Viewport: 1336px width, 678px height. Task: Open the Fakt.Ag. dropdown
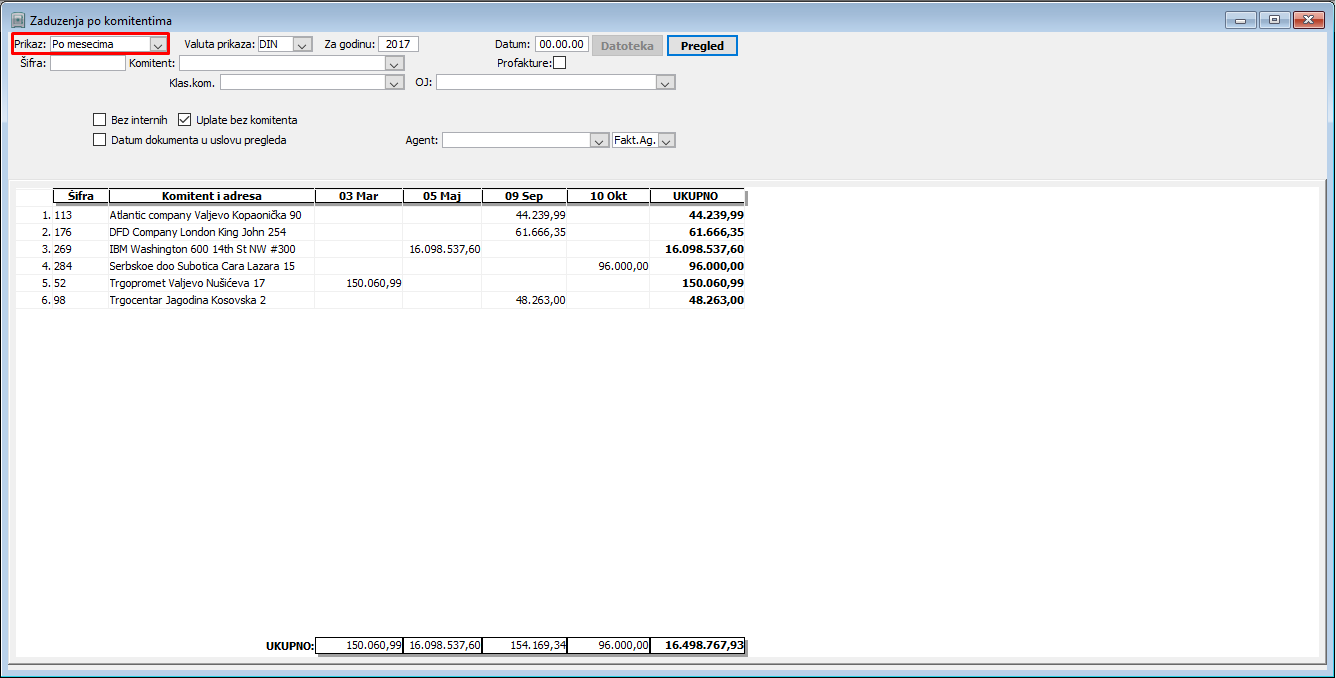click(x=668, y=141)
